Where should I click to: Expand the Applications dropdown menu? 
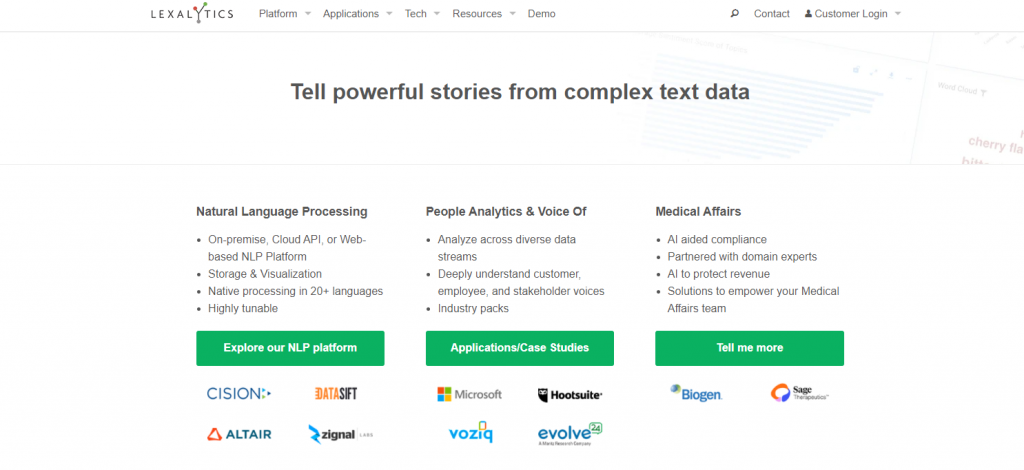tap(356, 14)
